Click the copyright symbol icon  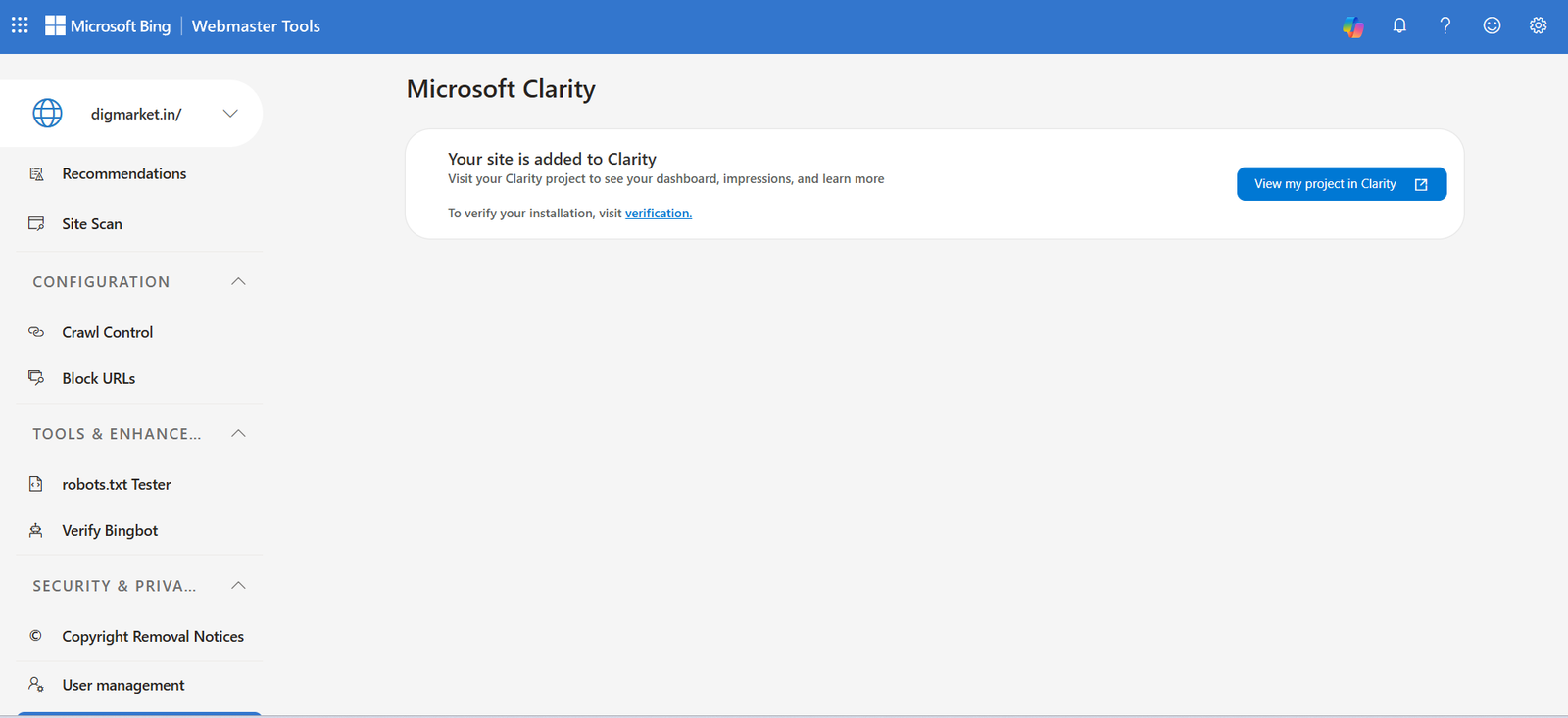pos(36,636)
